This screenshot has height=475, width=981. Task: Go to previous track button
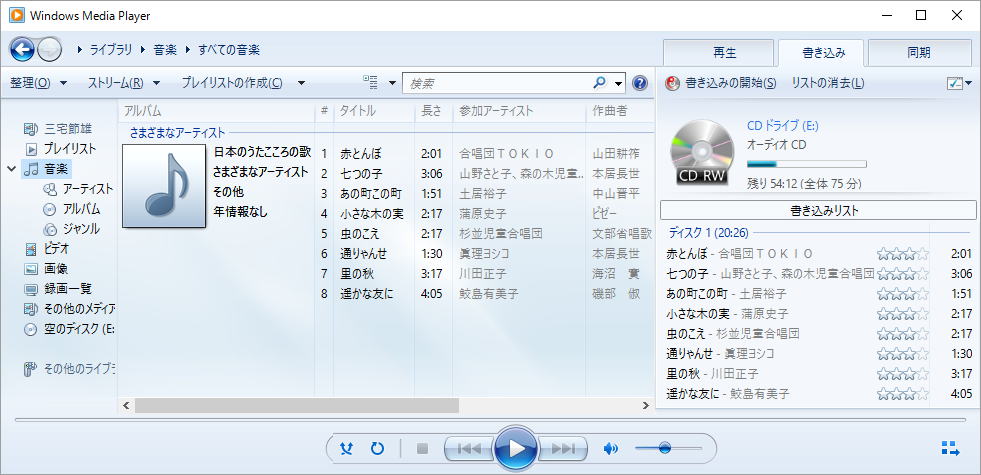click(x=466, y=449)
